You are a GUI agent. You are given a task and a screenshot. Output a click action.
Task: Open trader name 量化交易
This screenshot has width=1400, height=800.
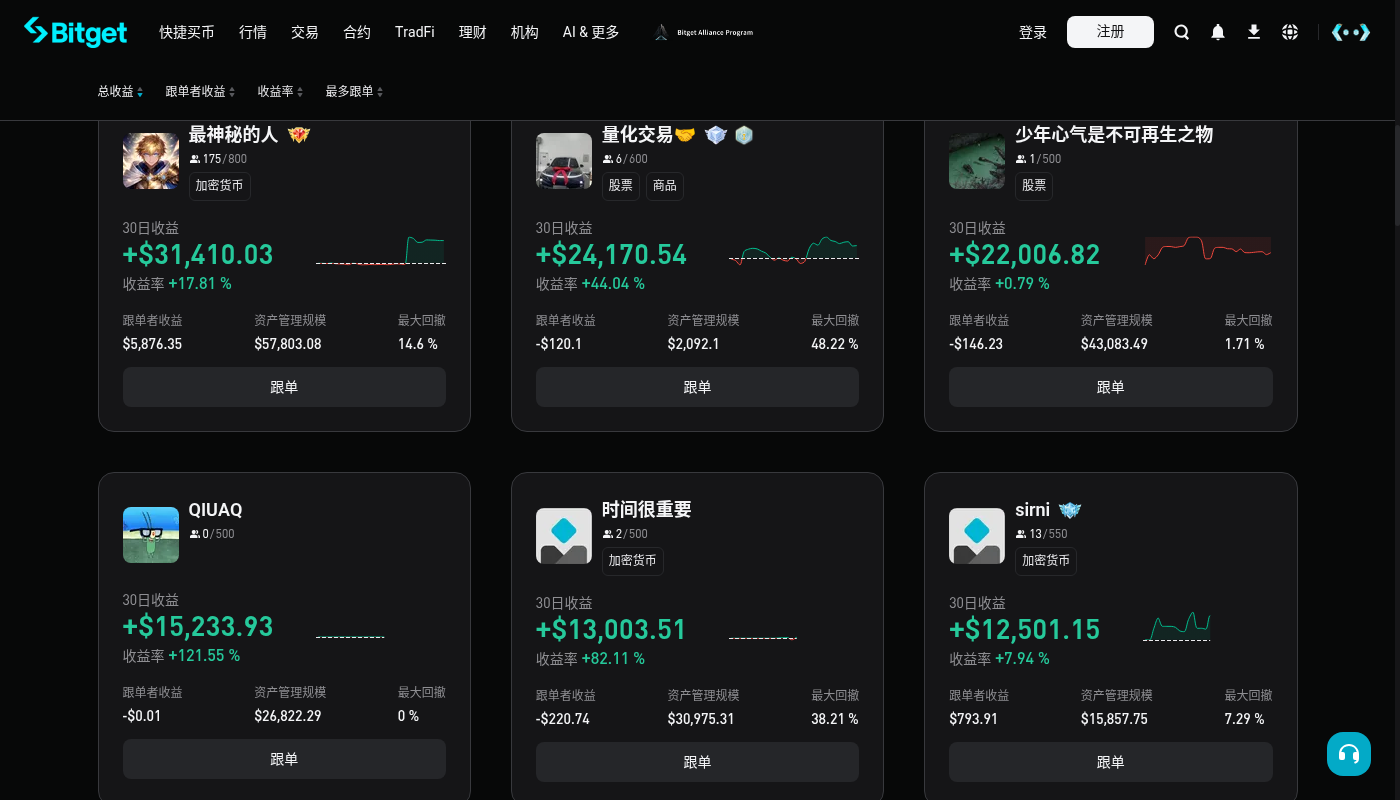(x=637, y=134)
